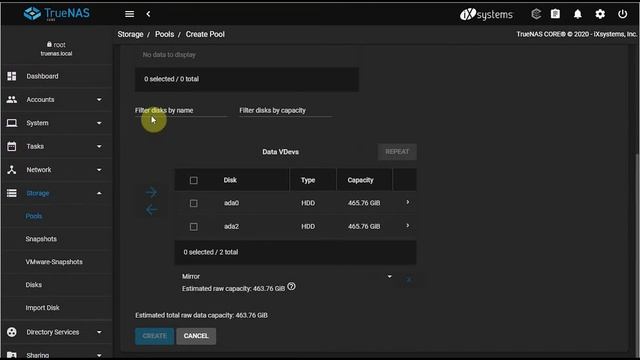
Task: Click the help icon beside raw capacity
Action: [291, 287]
